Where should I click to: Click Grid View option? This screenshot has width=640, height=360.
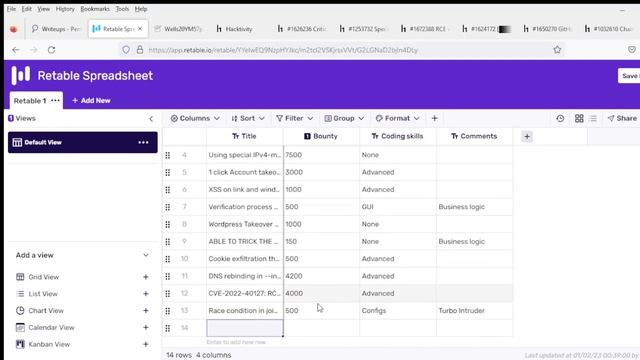click(43, 277)
